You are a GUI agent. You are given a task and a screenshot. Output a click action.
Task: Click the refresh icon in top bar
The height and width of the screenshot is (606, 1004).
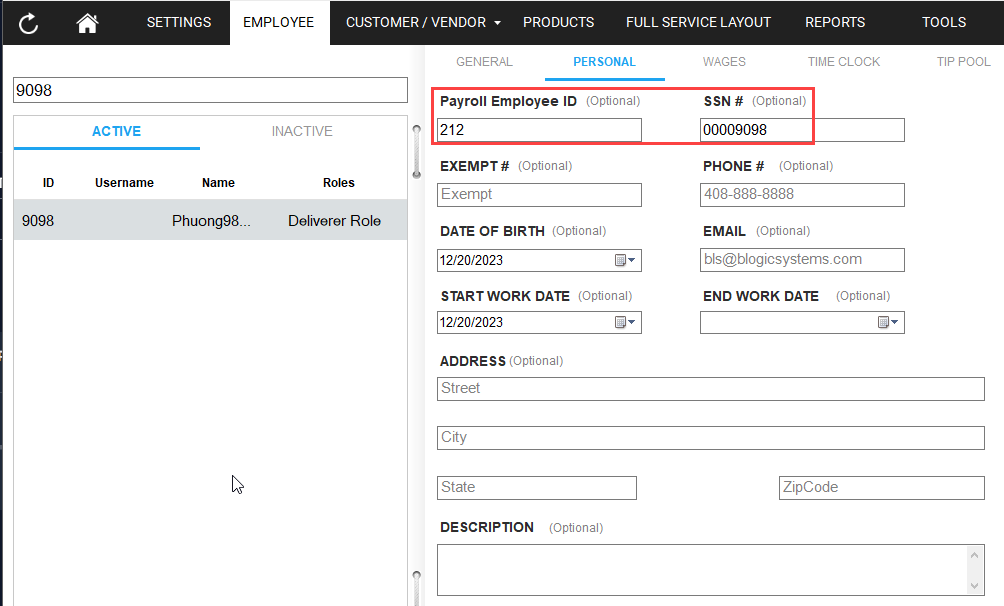(29, 22)
